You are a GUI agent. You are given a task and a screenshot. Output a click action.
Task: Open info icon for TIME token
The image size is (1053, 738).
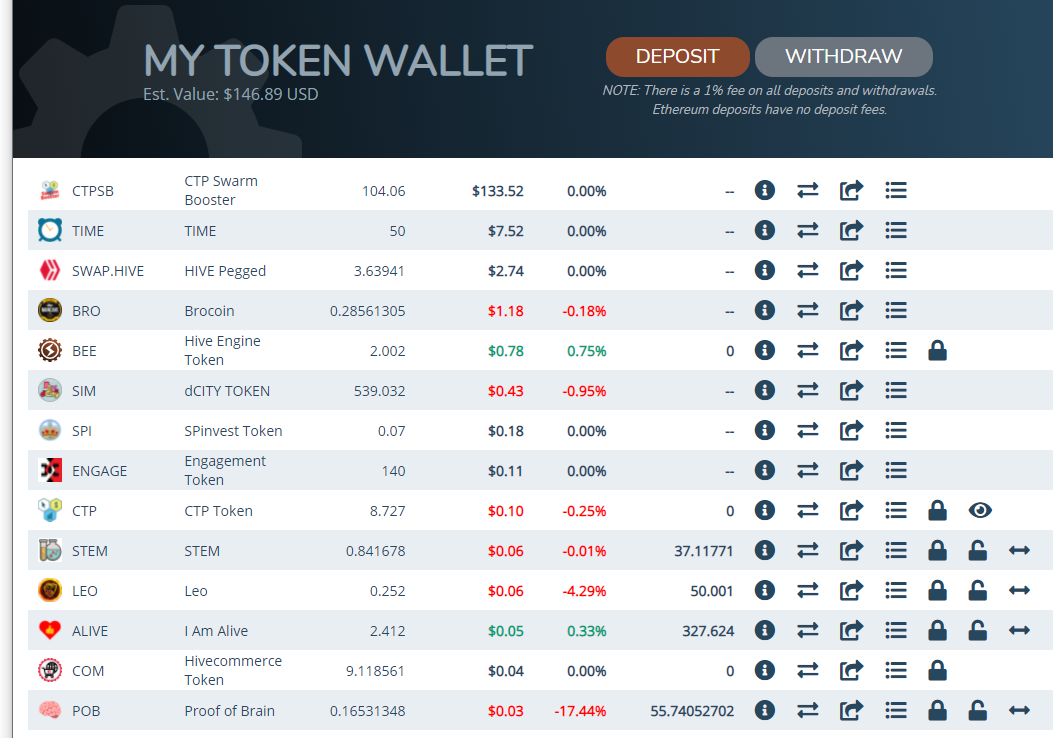764,230
